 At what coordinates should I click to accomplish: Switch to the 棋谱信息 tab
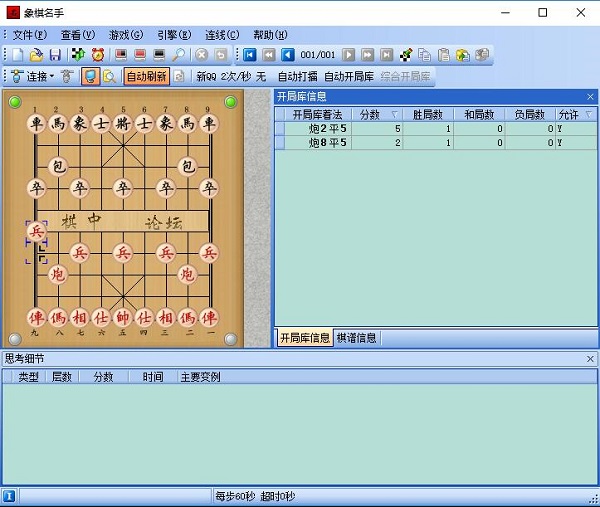tap(356, 338)
